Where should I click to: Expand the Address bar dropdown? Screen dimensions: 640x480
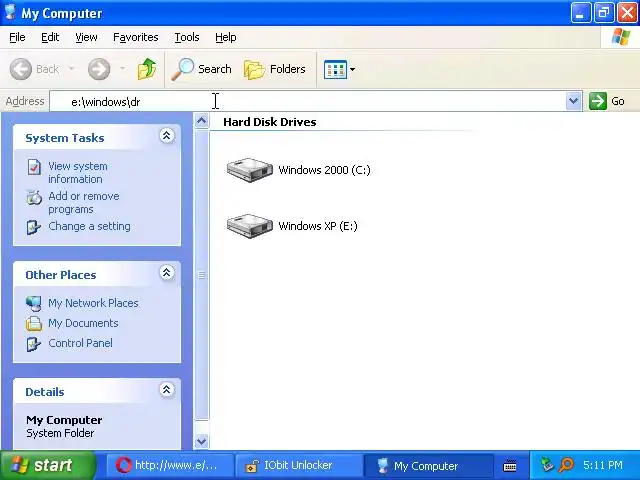click(573, 101)
